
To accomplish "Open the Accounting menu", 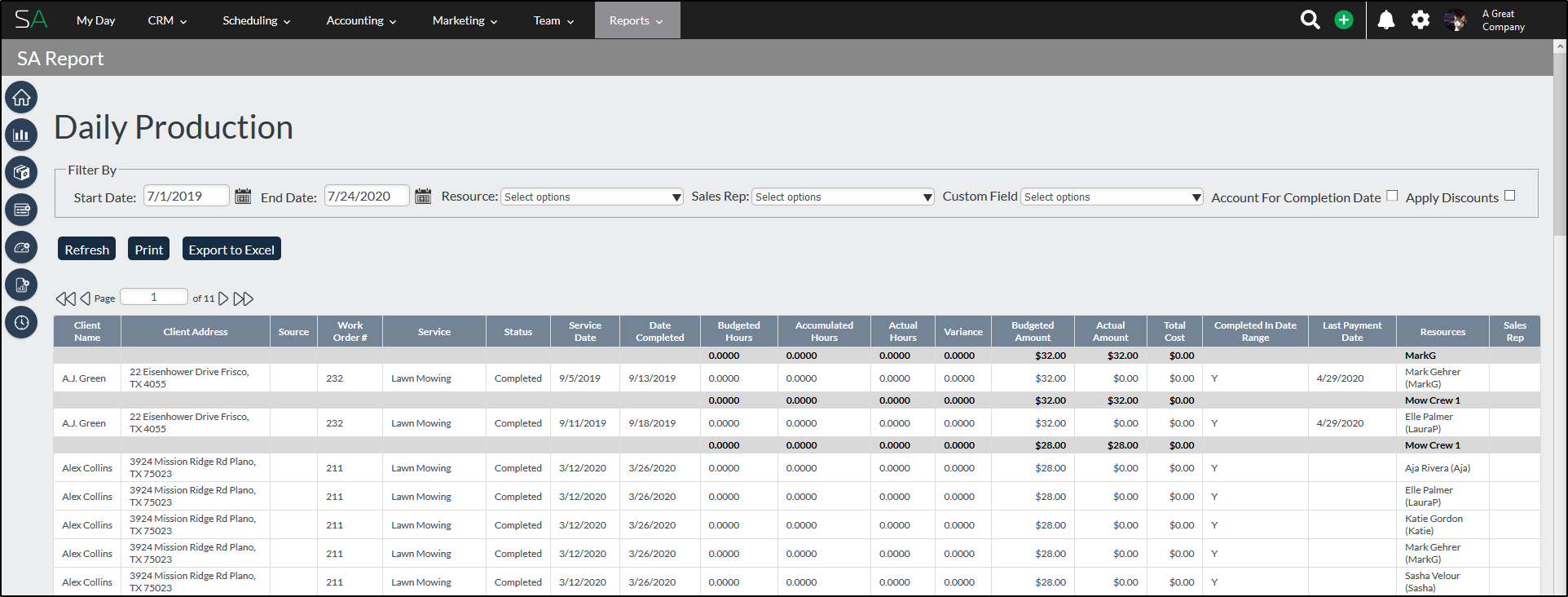I will click(361, 20).
